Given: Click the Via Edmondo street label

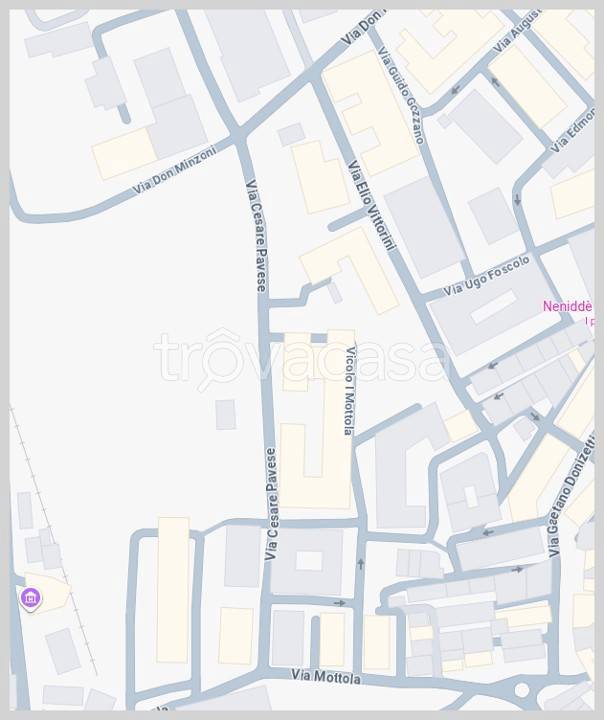Looking at the screenshot, I should (x=572, y=129).
